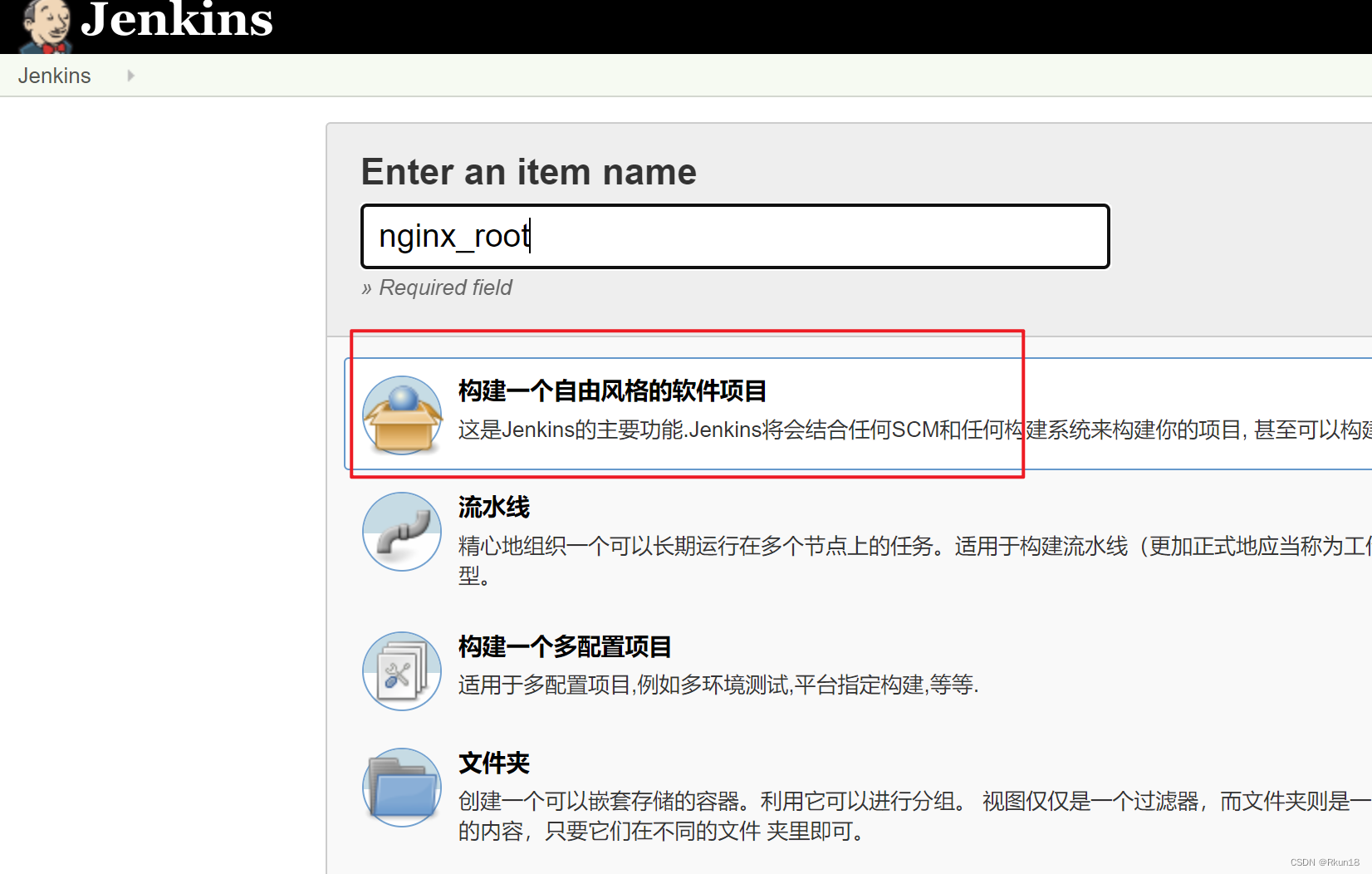
Task: Click the freestyle project description text
Action: [914, 430]
